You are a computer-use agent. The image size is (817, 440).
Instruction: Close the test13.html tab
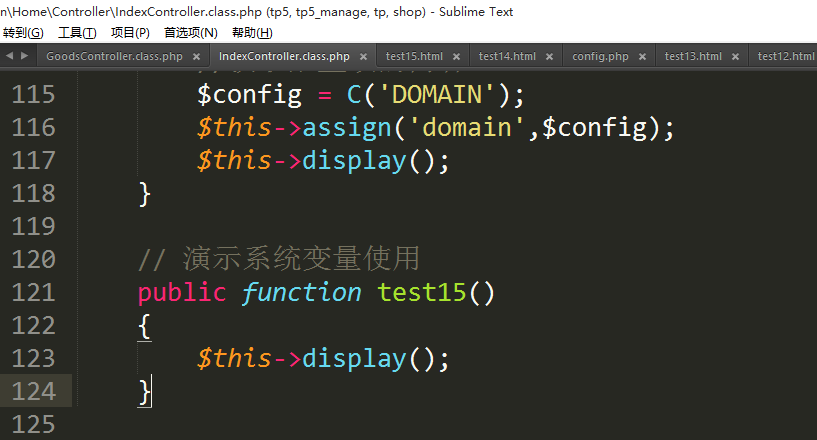pos(734,57)
